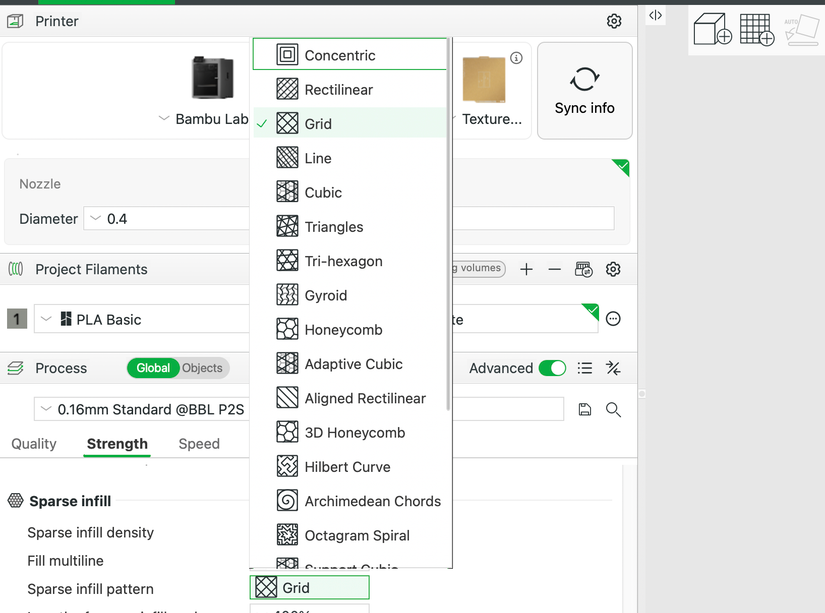Screen dimensions: 825x613
Task: Open the 0.16mm Standard process preset dropdown
Action: point(140,409)
